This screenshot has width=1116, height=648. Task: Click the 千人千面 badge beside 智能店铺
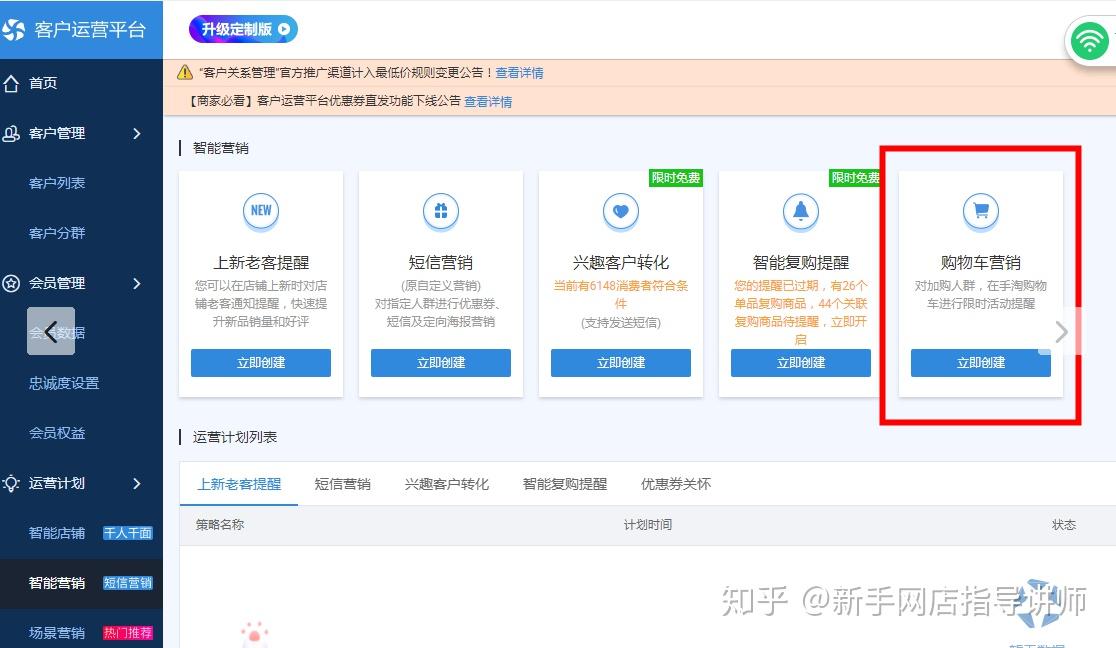tap(128, 533)
